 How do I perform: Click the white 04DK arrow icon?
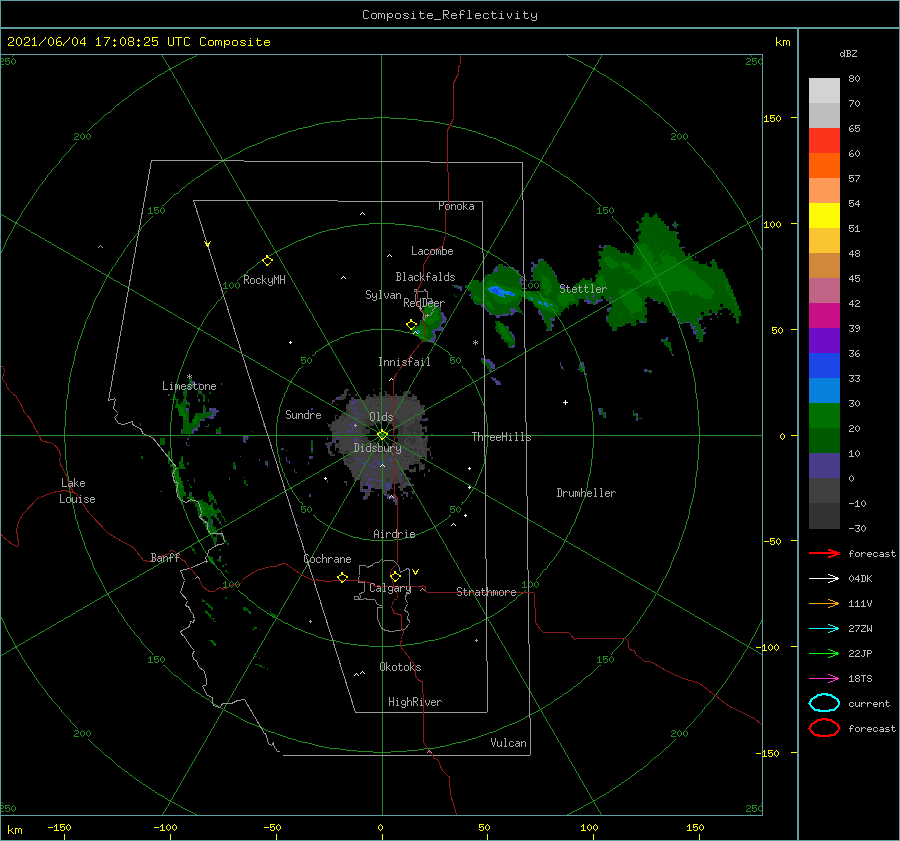(x=824, y=578)
